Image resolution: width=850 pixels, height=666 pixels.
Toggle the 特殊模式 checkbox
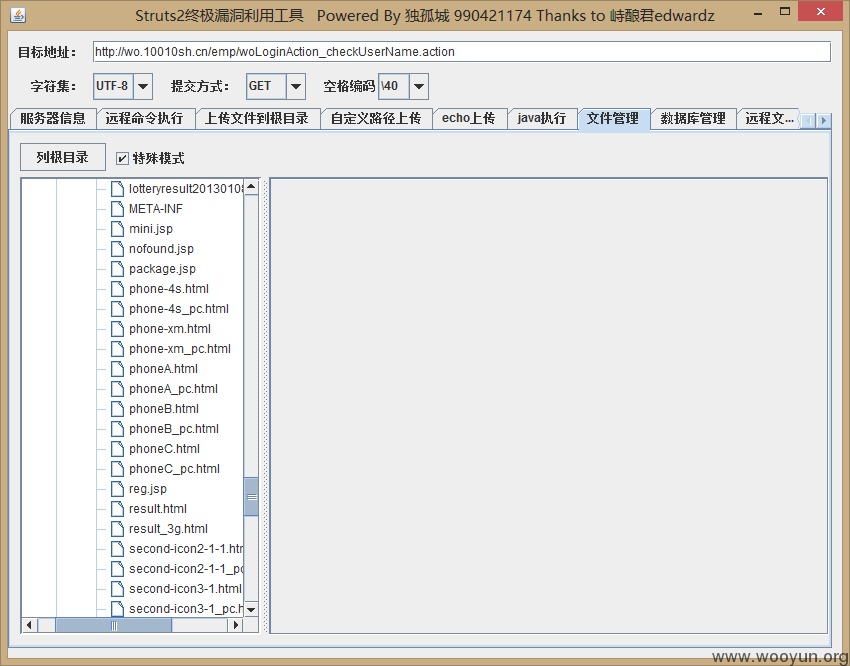[x=122, y=158]
